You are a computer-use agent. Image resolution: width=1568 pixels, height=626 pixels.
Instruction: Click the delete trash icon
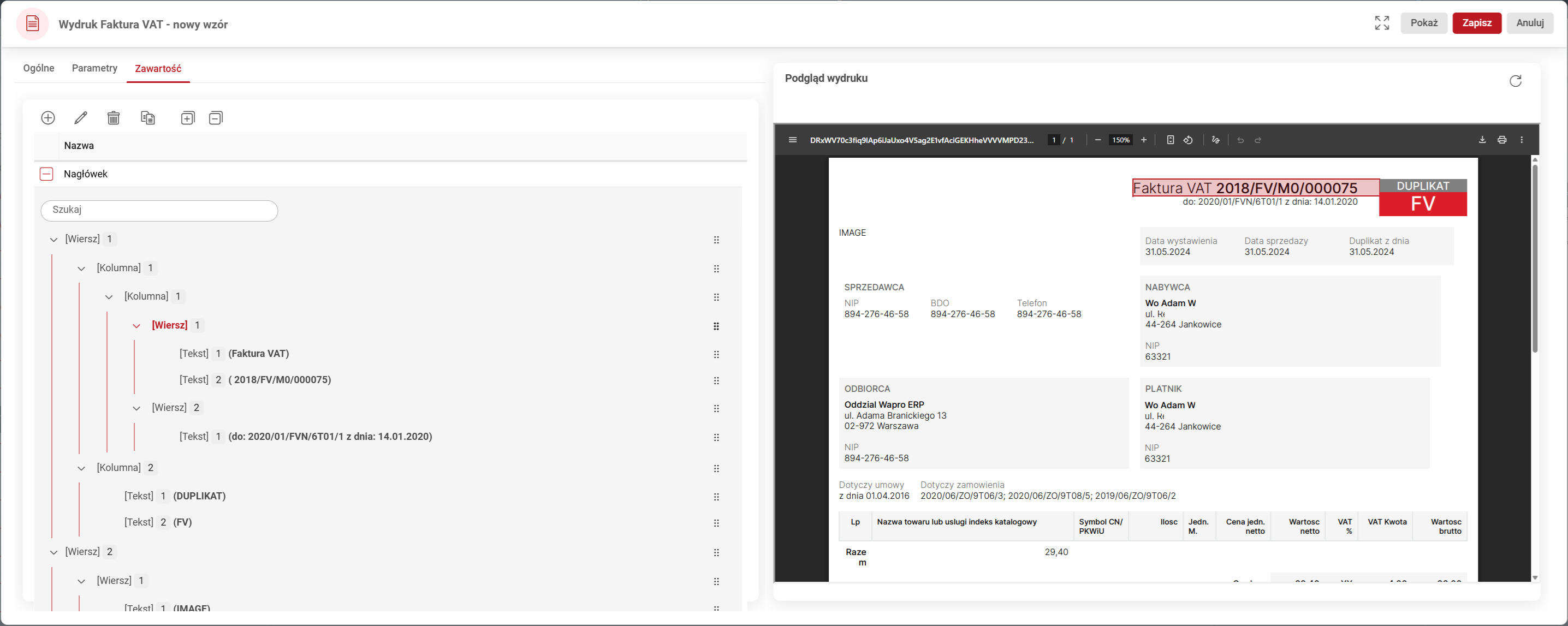tap(113, 117)
